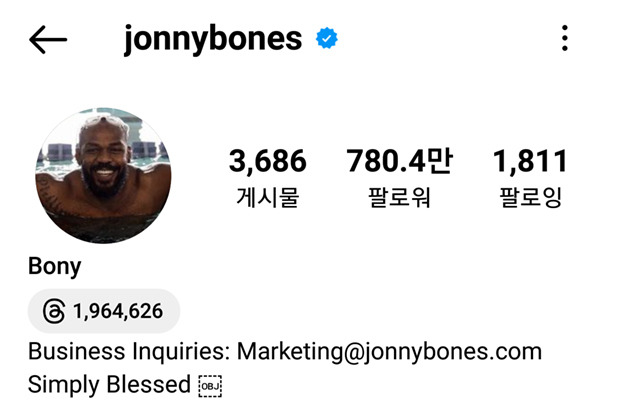Open the Marketing@jonnybones.com email link
The width and height of the screenshot is (620, 405).
389,352
